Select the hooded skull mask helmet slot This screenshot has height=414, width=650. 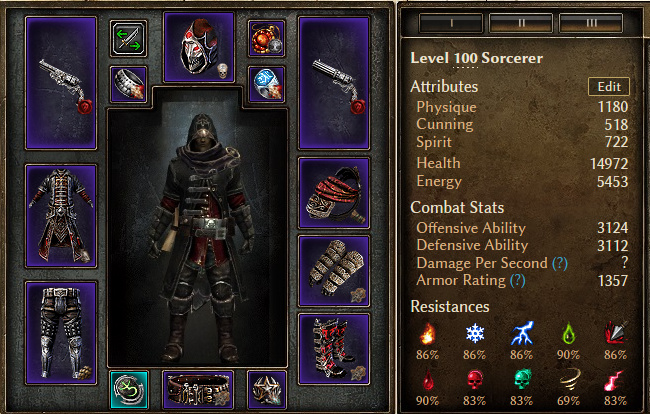coord(199,47)
